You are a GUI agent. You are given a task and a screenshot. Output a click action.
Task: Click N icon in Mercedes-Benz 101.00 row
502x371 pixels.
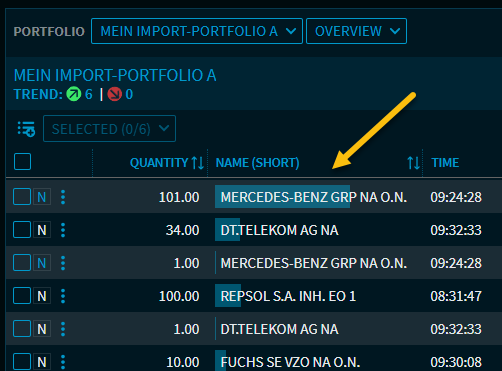42,197
